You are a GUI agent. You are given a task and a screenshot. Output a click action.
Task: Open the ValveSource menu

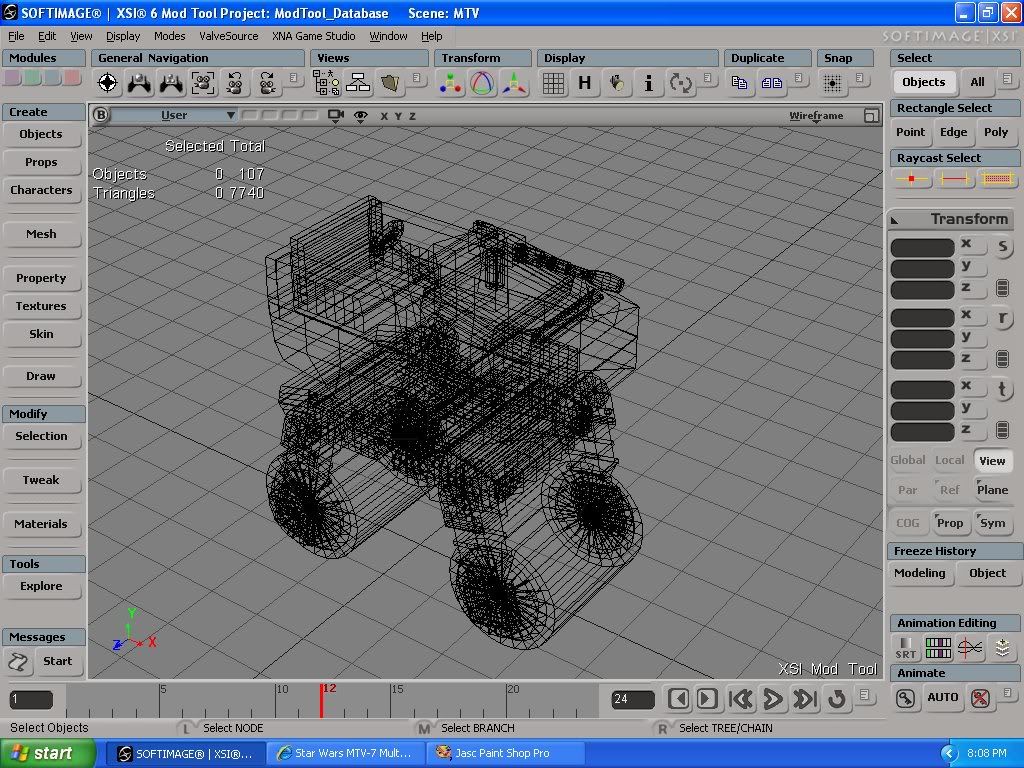point(229,36)
